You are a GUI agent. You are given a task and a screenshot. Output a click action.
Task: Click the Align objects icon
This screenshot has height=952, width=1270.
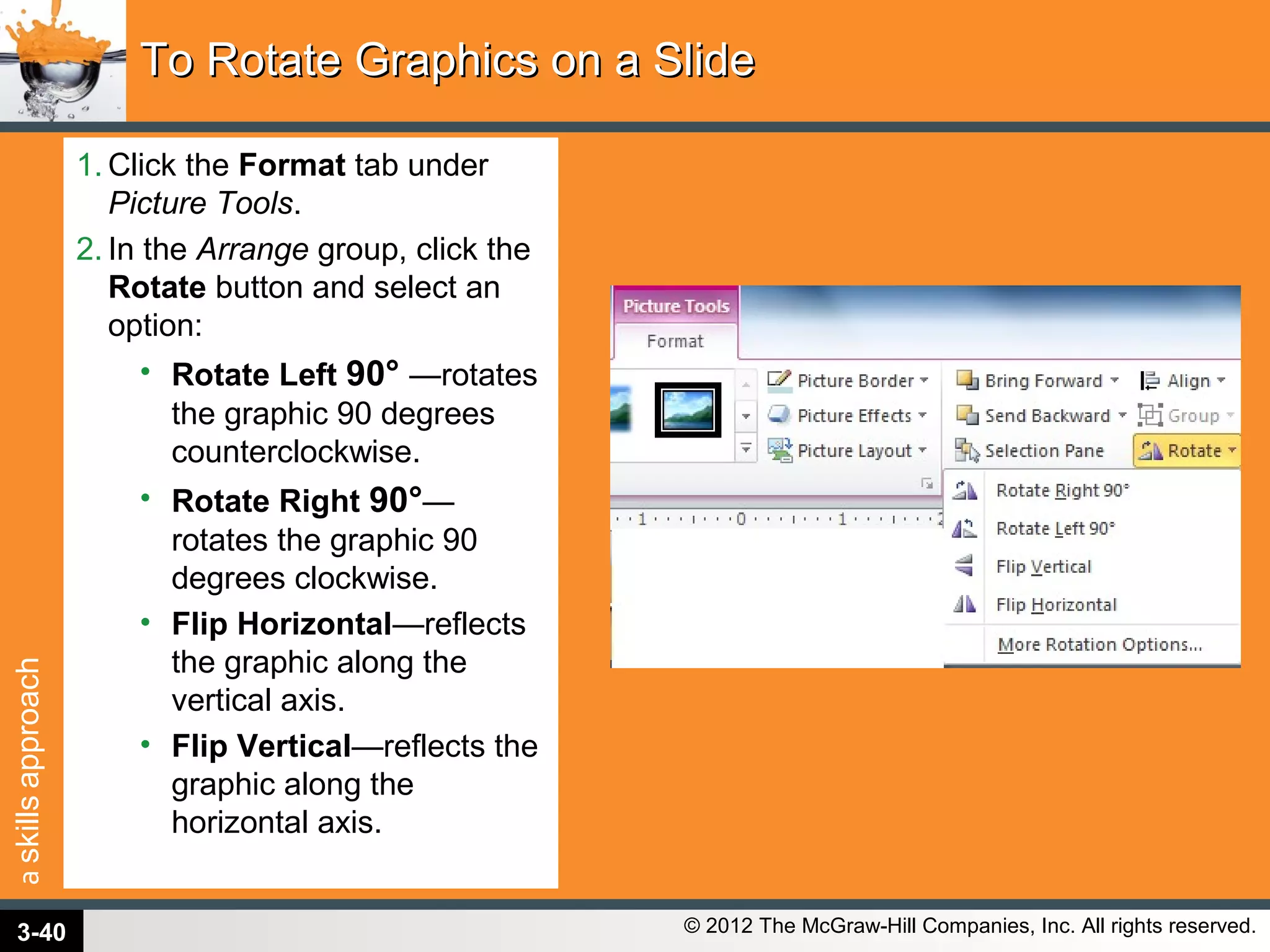point(1149,381)
